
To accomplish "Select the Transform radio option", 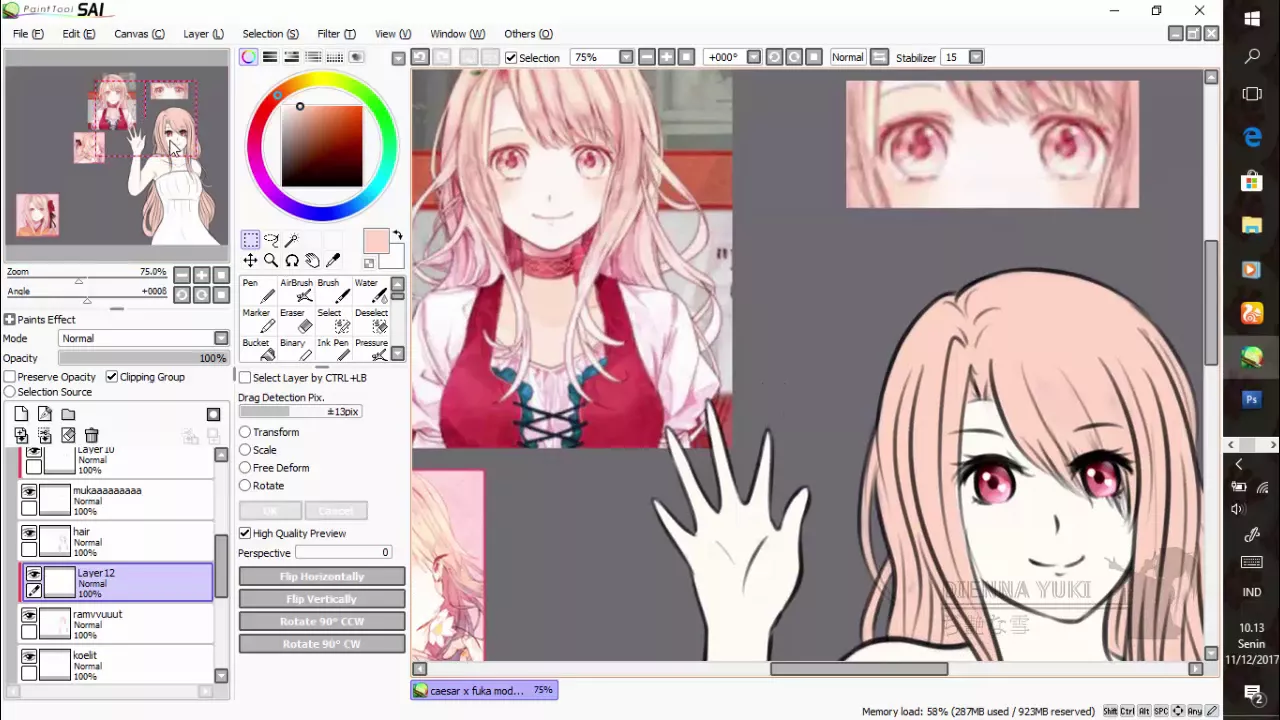I will (245, 432).
